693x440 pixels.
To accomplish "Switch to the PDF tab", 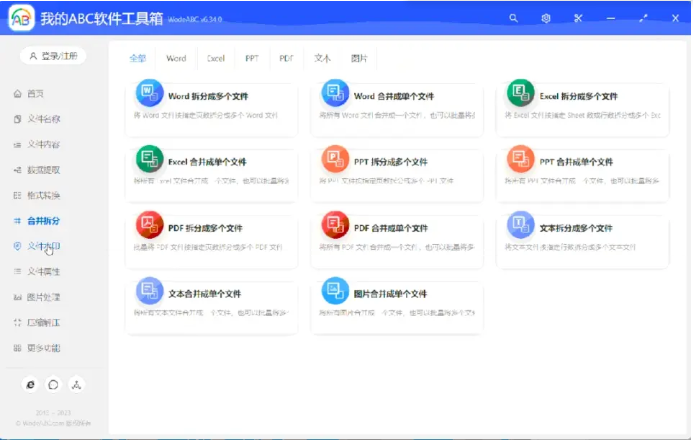I will click(x=286, y=58).
